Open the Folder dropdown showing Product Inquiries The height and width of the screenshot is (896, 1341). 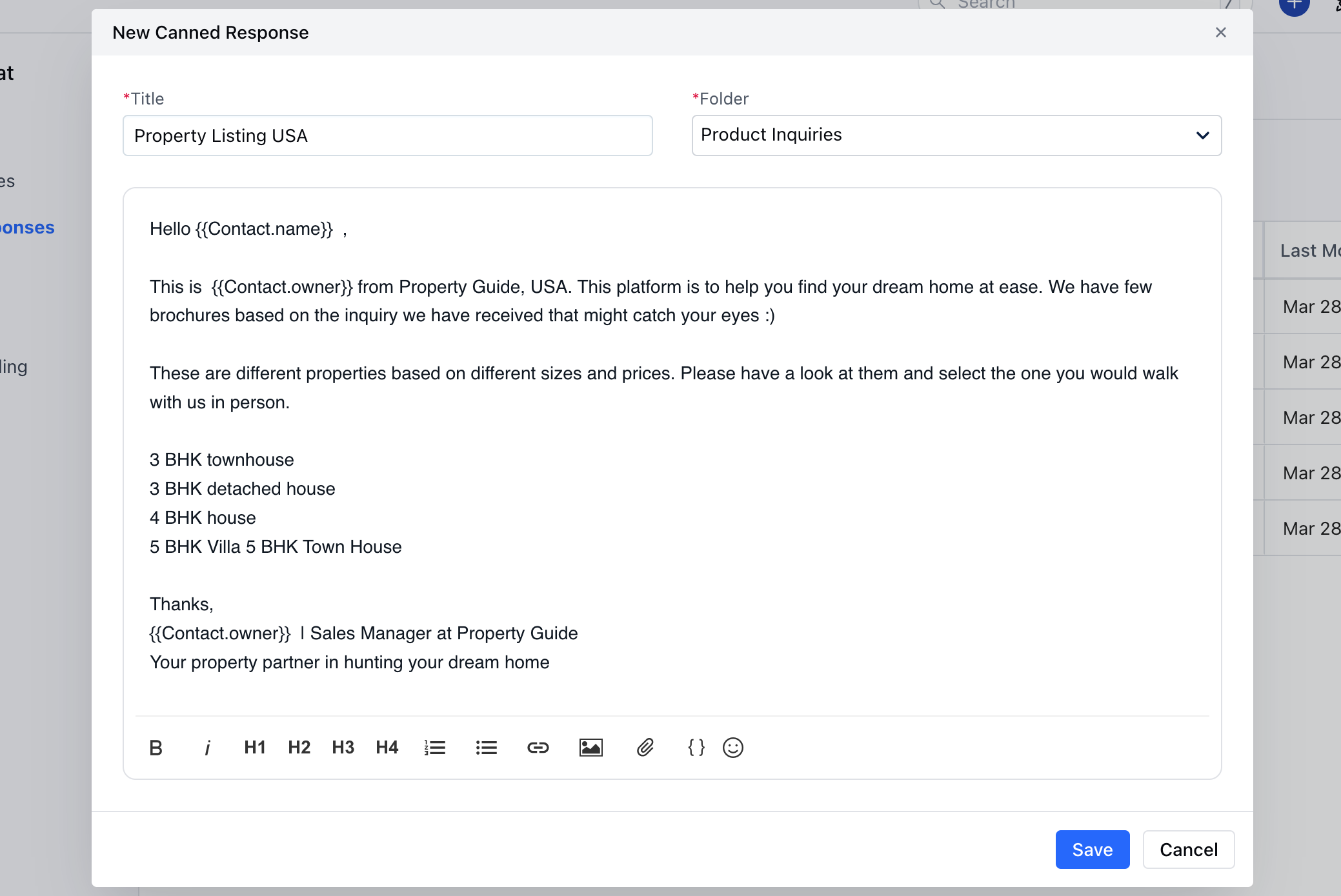956,135
